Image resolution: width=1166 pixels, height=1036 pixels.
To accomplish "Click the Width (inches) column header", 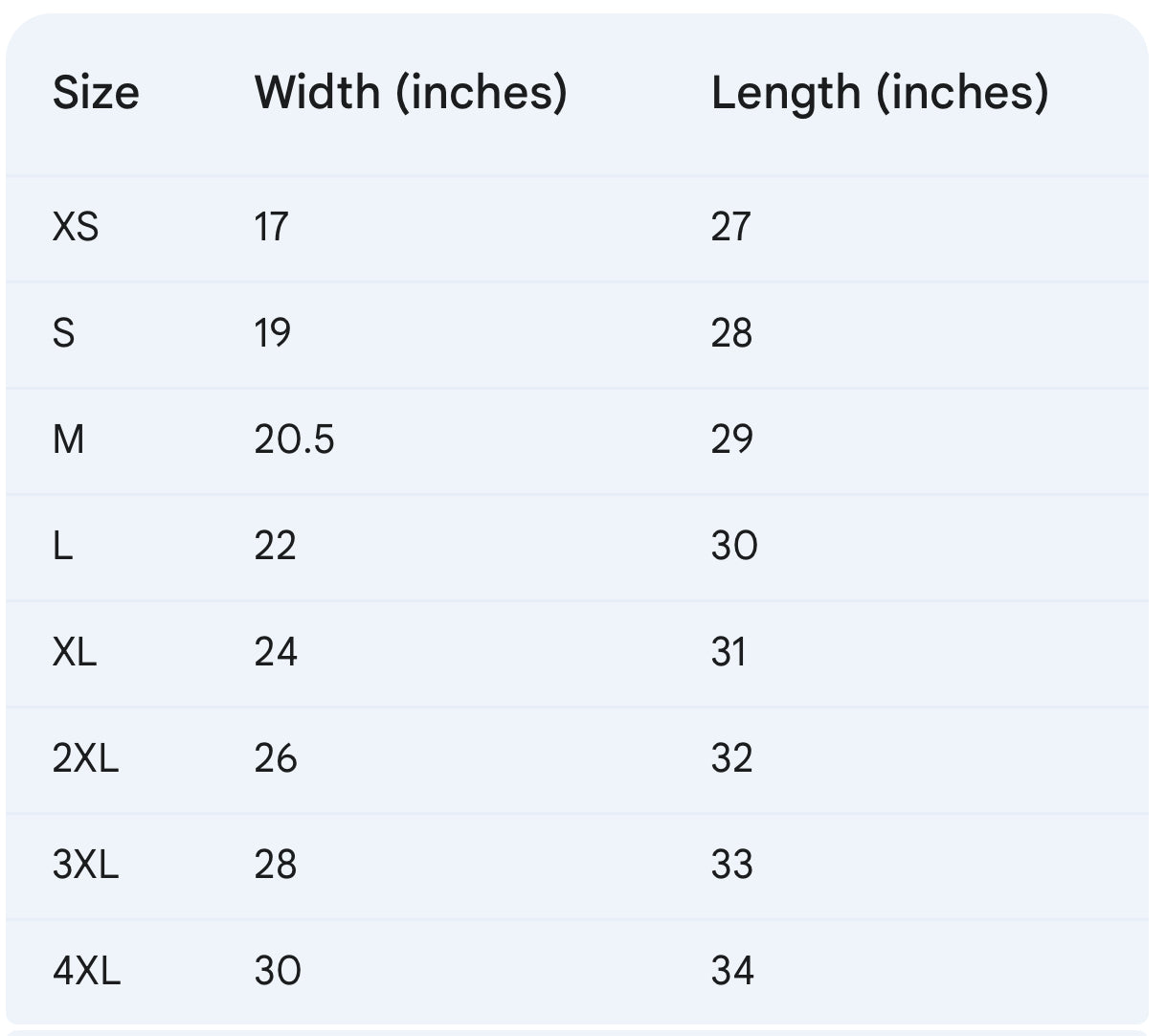I will pyautogui.click(x=411, y=93).
